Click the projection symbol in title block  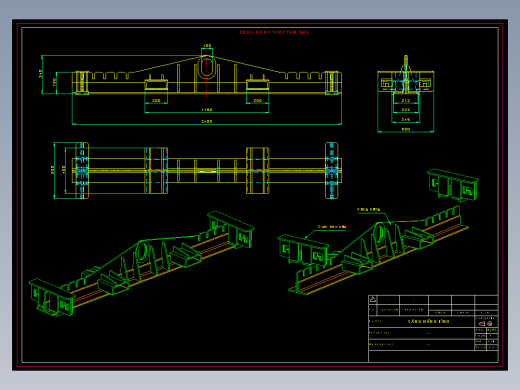click(x=485, y=324)
